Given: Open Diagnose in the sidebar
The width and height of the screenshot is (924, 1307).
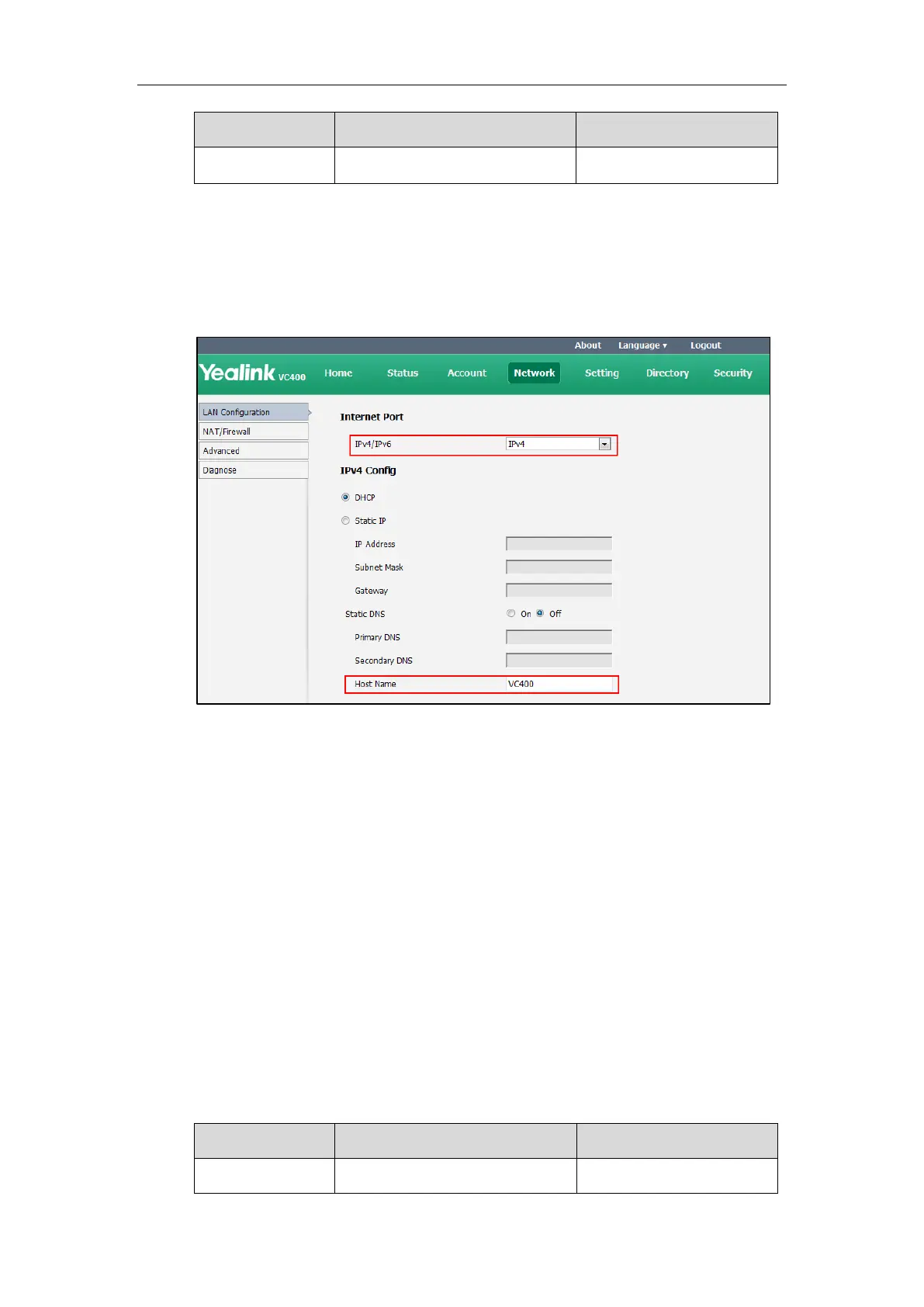Looking at the screenshot, I should tap(254, 470).
